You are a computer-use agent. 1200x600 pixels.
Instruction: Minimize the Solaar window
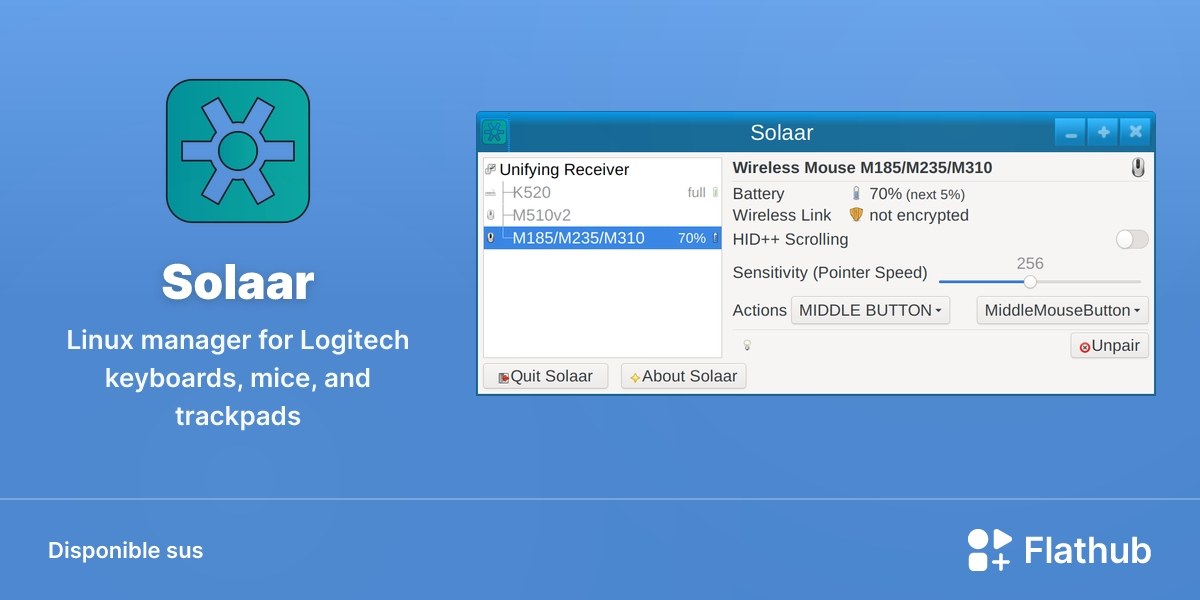1070,132
